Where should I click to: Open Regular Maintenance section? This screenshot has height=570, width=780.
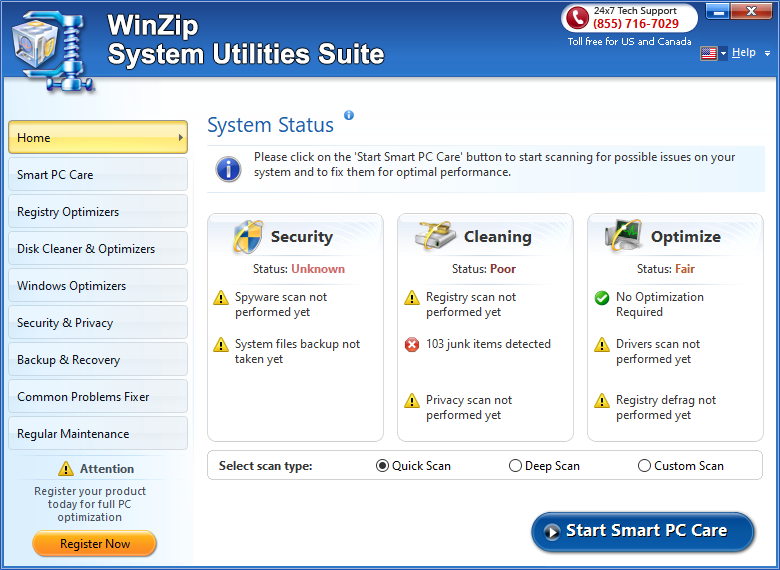pyautogui.click(x=98, y=434)
